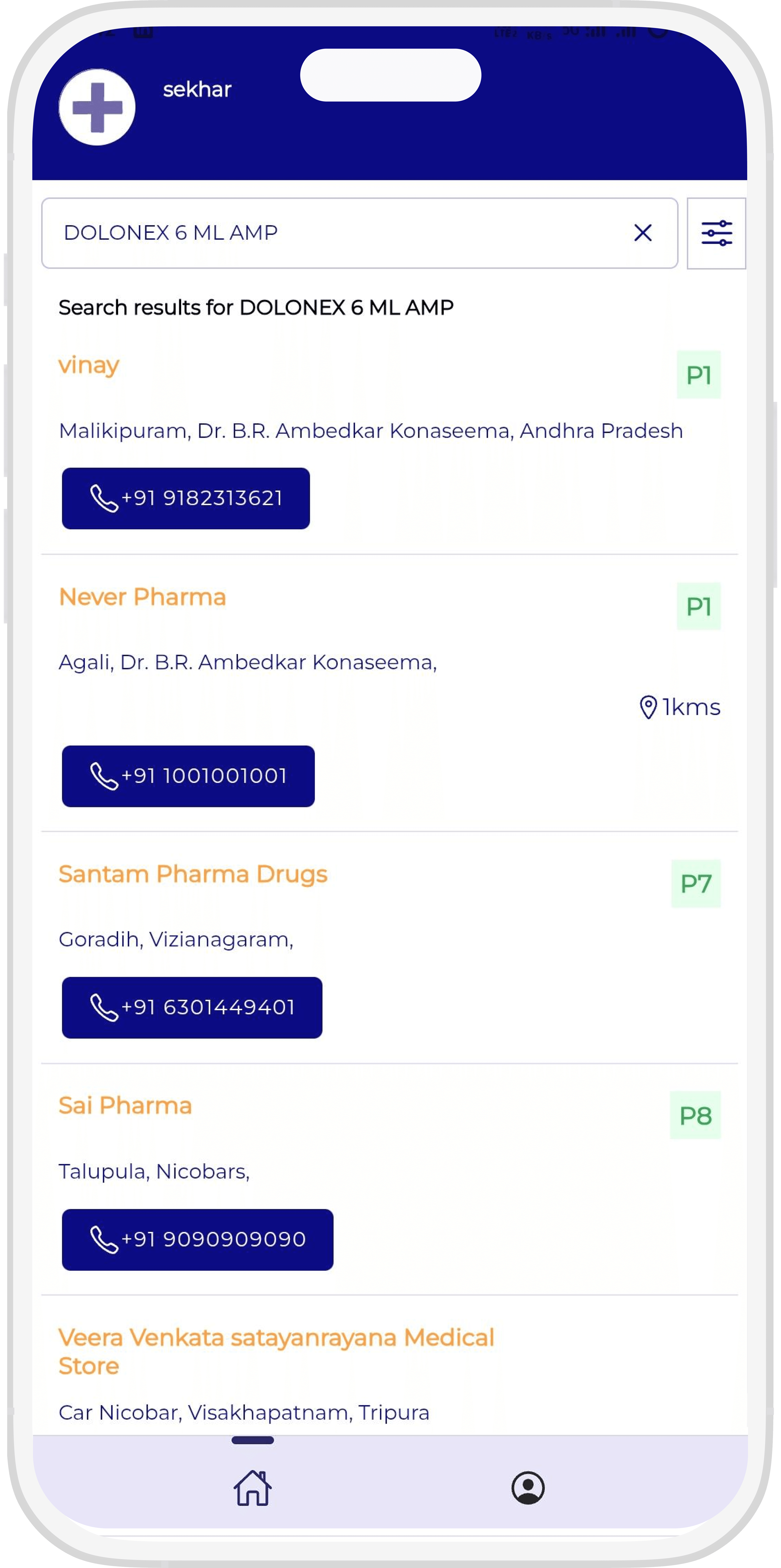781x1568 pixels.
Task: Call Sai Pharma at +91 9090909090
Action: [x=197, y=1239]
